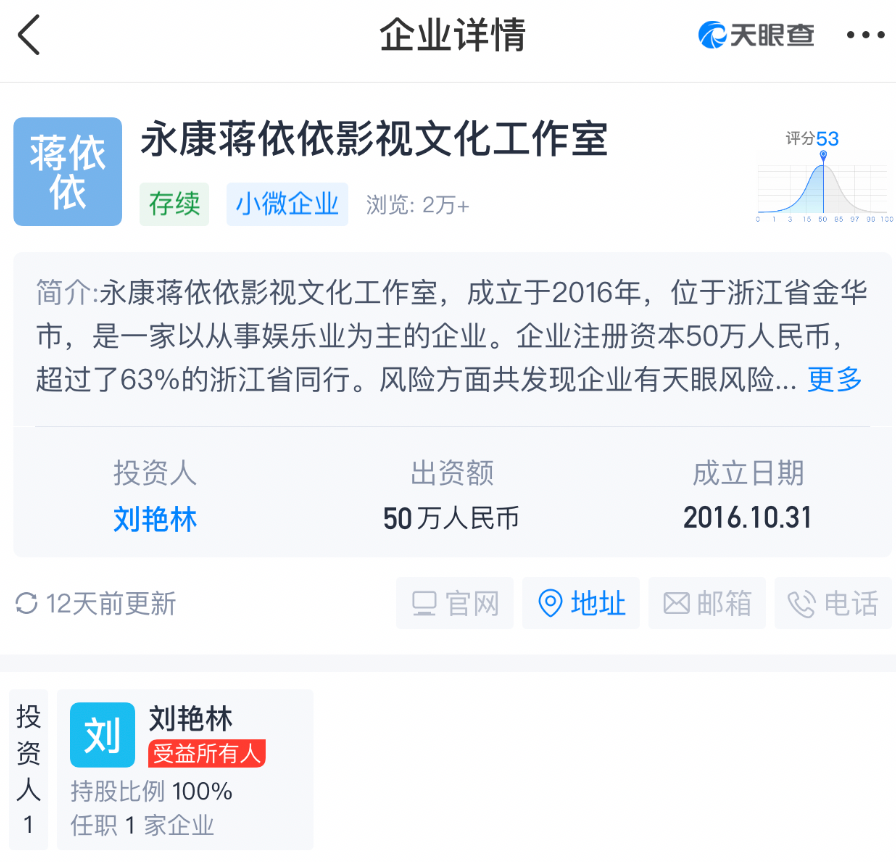The height and width of the screenshot is (862, 896).
Task: Tap the 地址 location button
Action: [x=582, y=603]
